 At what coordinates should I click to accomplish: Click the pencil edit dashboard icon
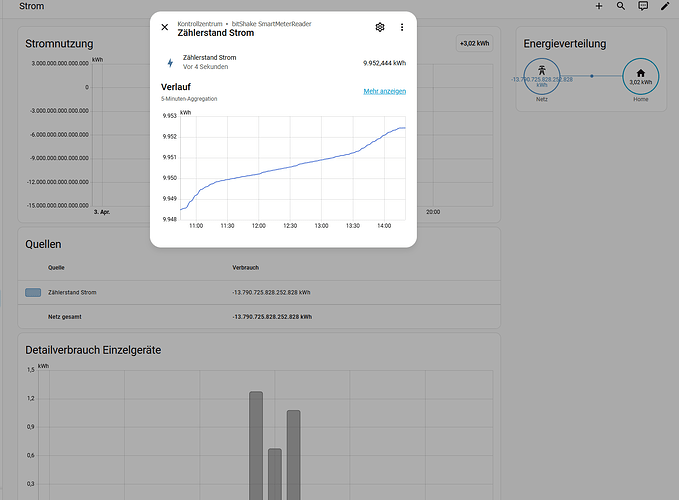click(665, 7)
